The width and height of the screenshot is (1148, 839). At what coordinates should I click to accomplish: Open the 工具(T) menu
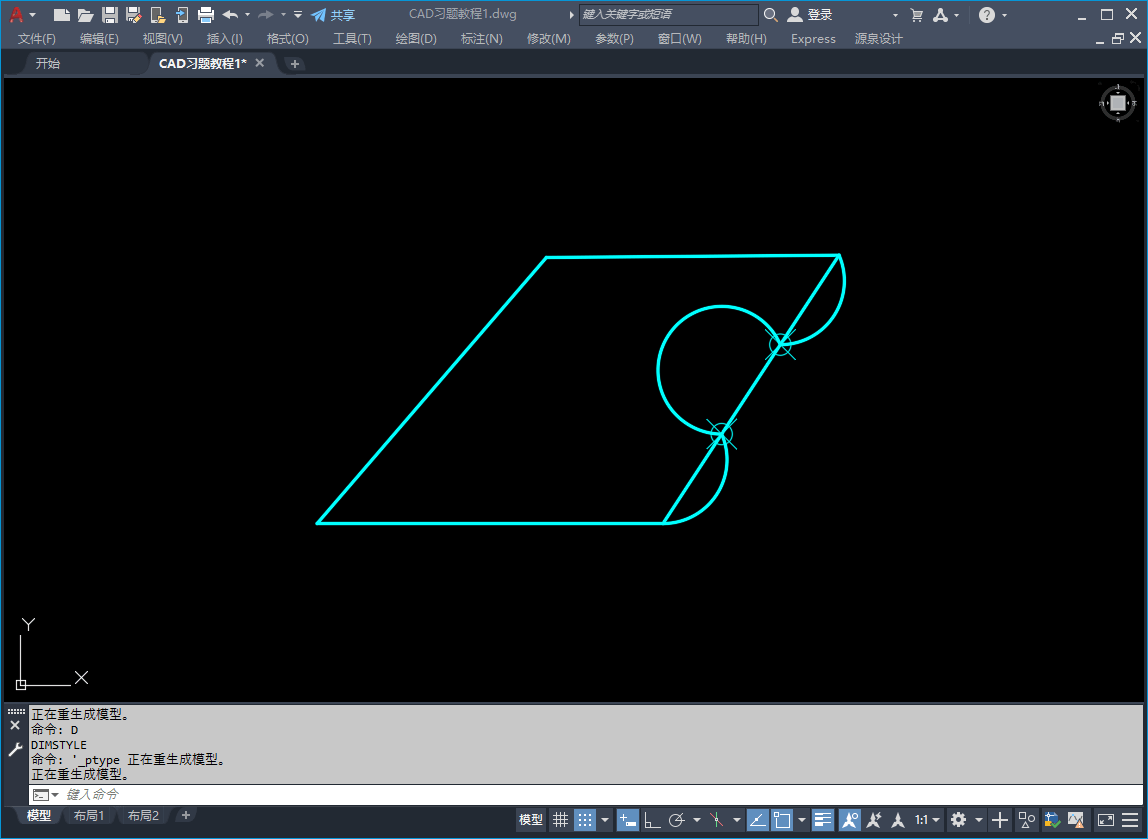pos(352,39)
